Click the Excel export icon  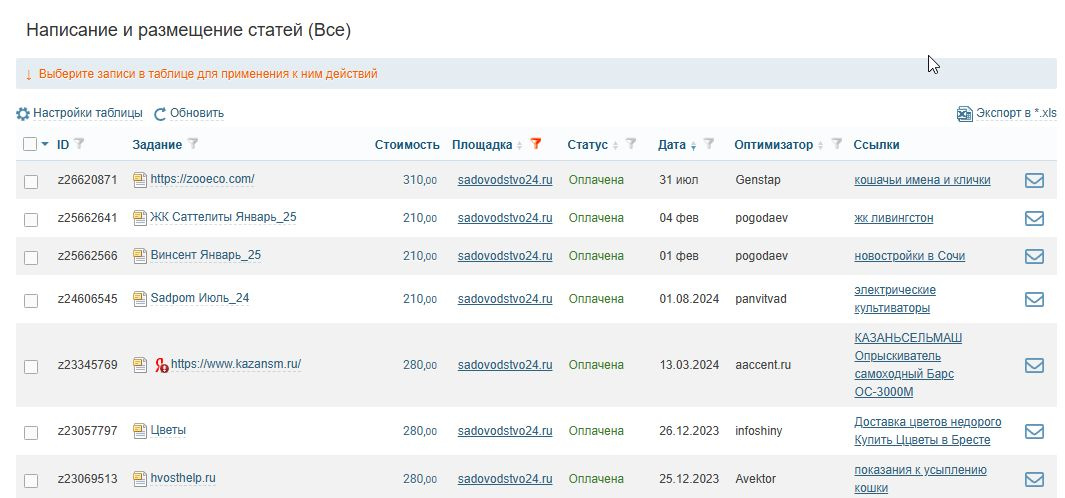coord(964,114)
